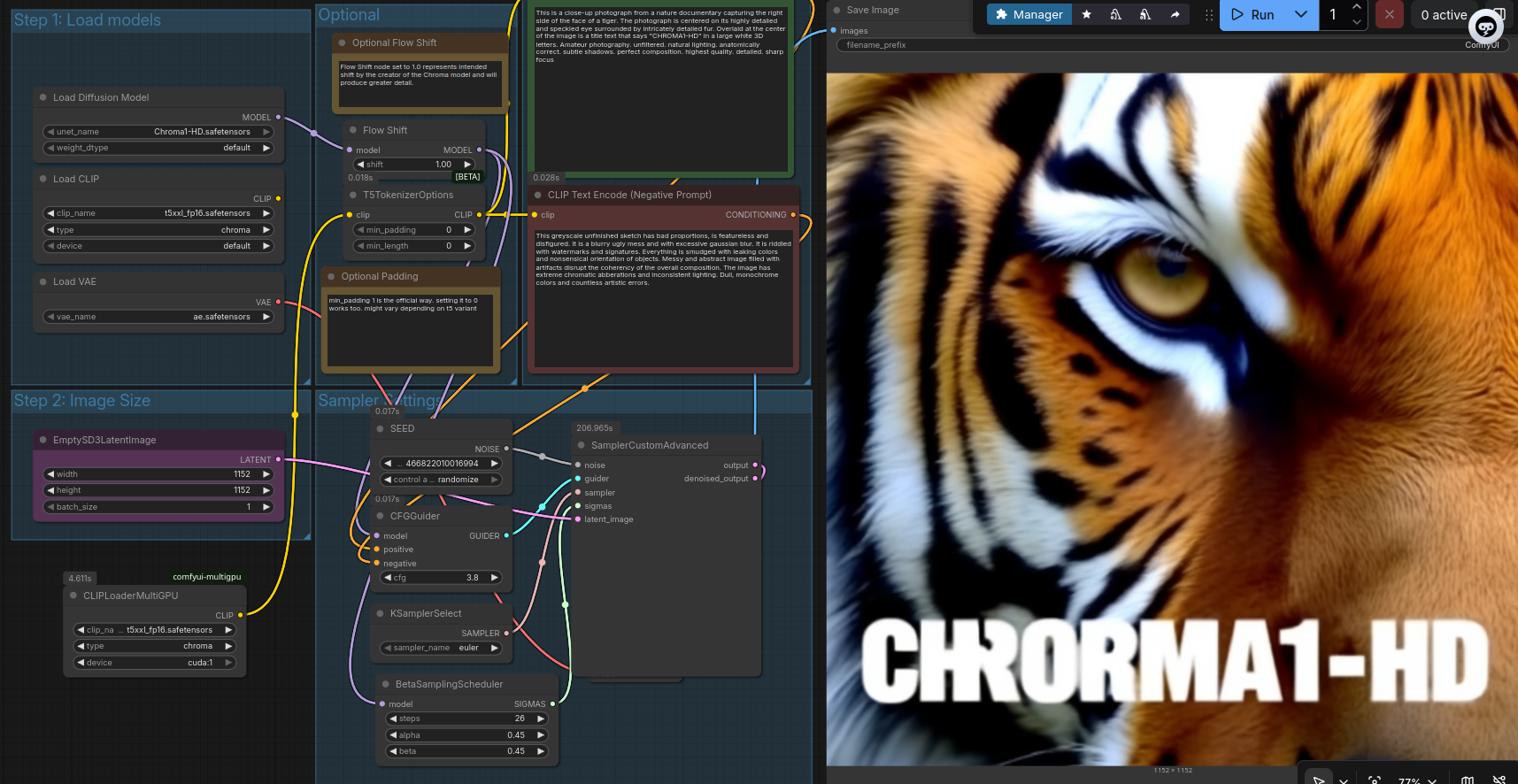Collapse the CFGGuider node
This screenshot has height=784, width=1518.
(x=380, y=516)
